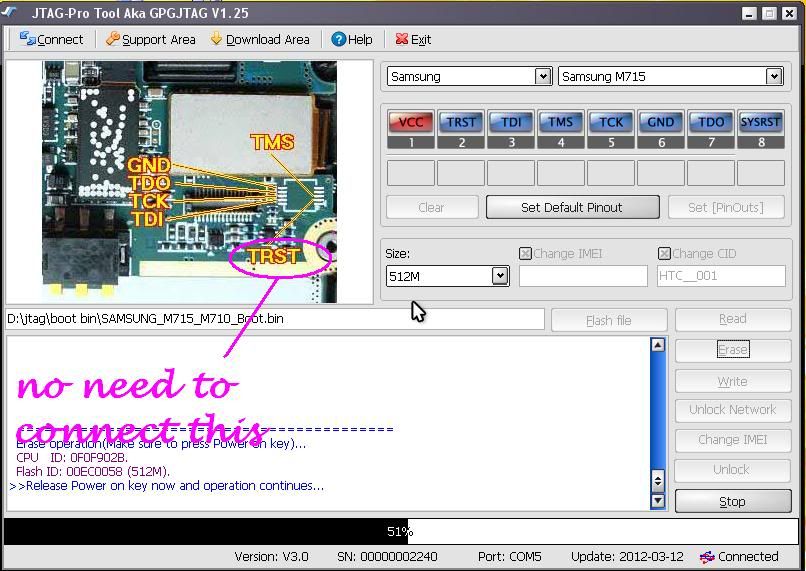This screenshot has width=806, height=571.
Task: Click the Release Power on key log line
Action: point(167,486)
